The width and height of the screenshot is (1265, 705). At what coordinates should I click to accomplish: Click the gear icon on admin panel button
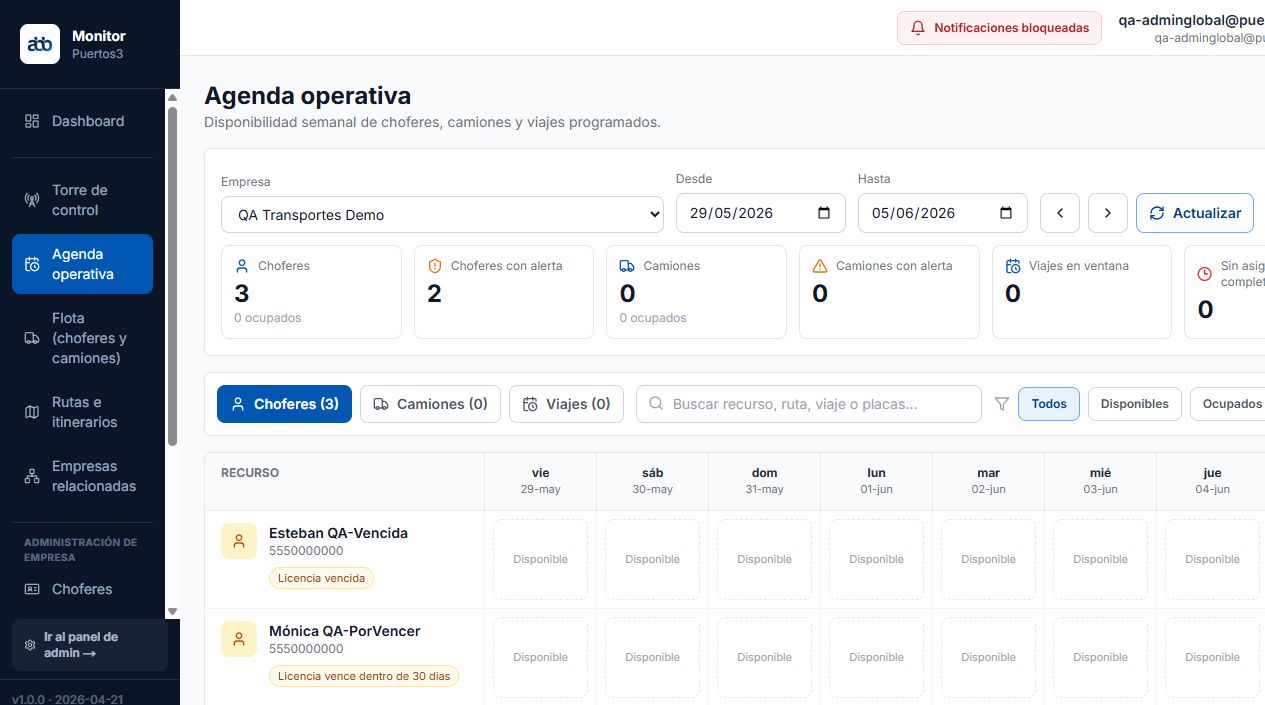tap(30, 645)
